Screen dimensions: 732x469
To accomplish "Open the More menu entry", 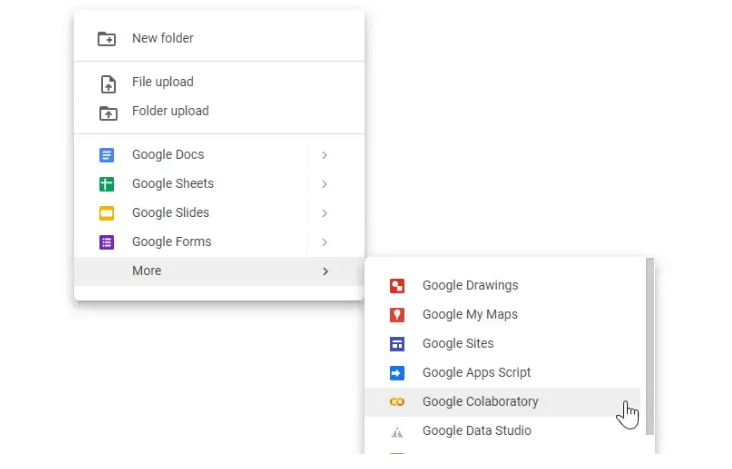I will pyautogui.click(x=219, y=271).
